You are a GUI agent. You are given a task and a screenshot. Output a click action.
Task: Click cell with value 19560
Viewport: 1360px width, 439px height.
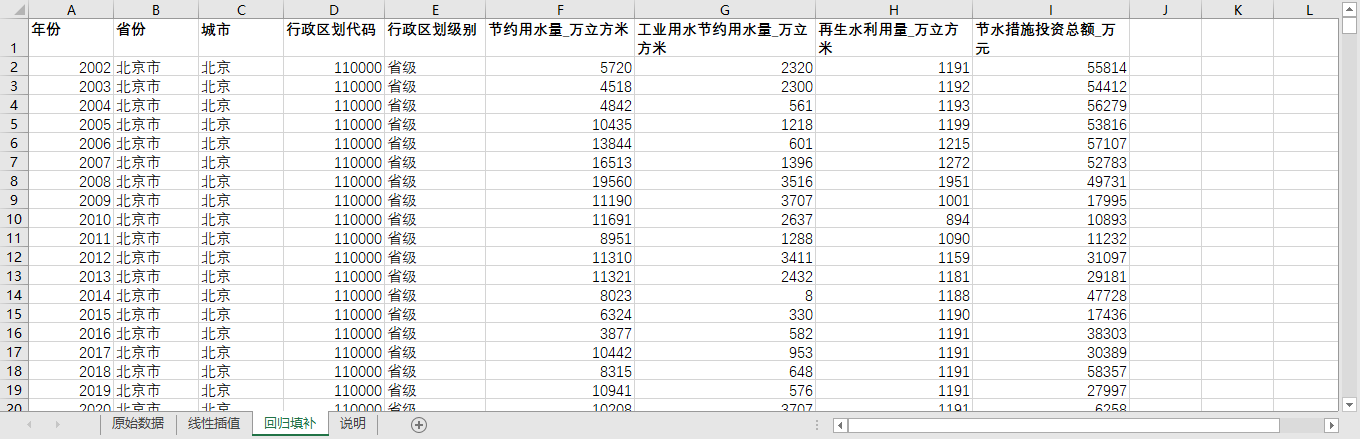560,182
